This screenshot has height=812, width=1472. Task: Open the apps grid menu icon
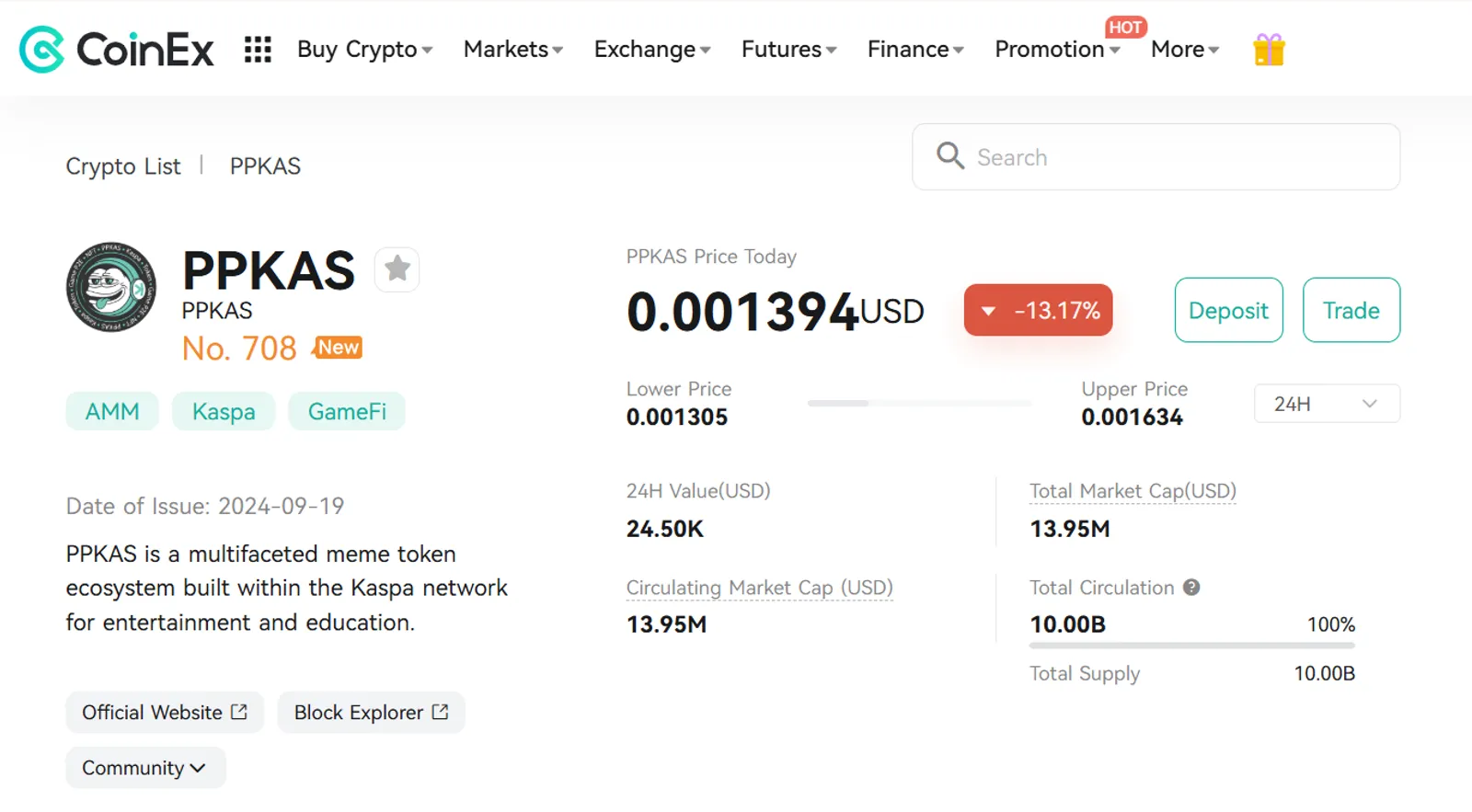(x=258, y=49)
